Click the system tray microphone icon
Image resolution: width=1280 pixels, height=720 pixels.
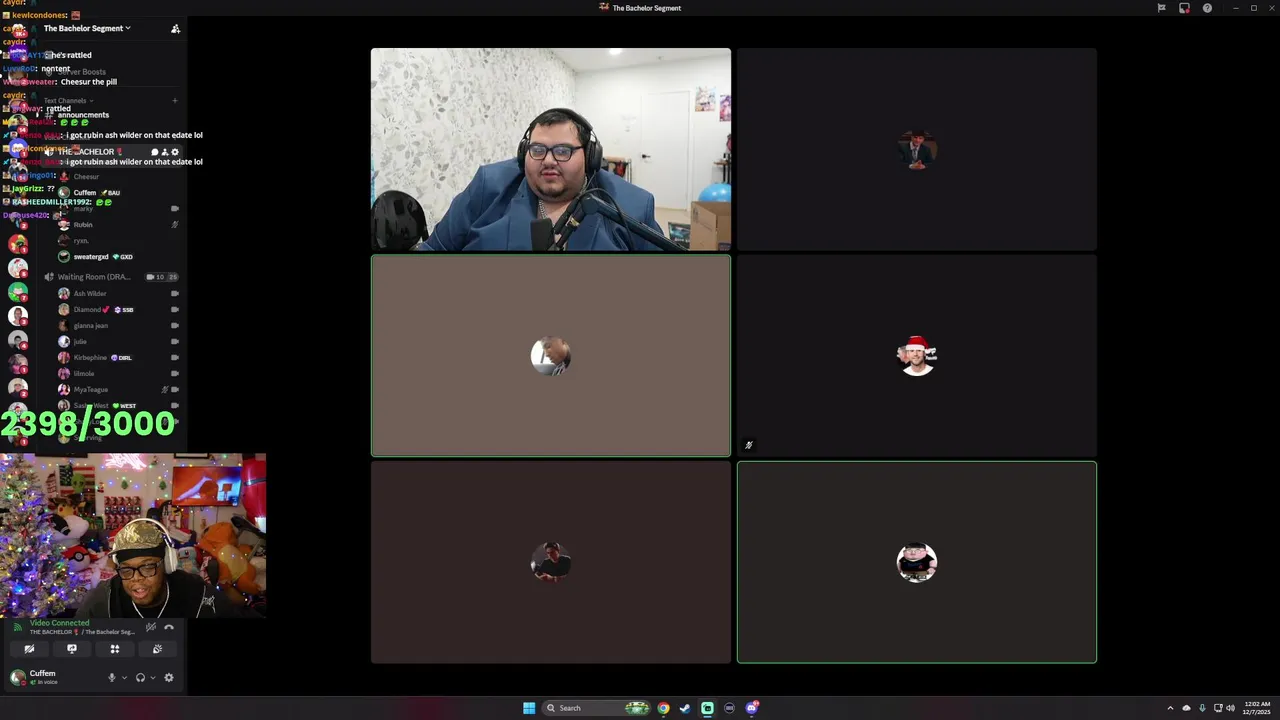[1202, 708]
